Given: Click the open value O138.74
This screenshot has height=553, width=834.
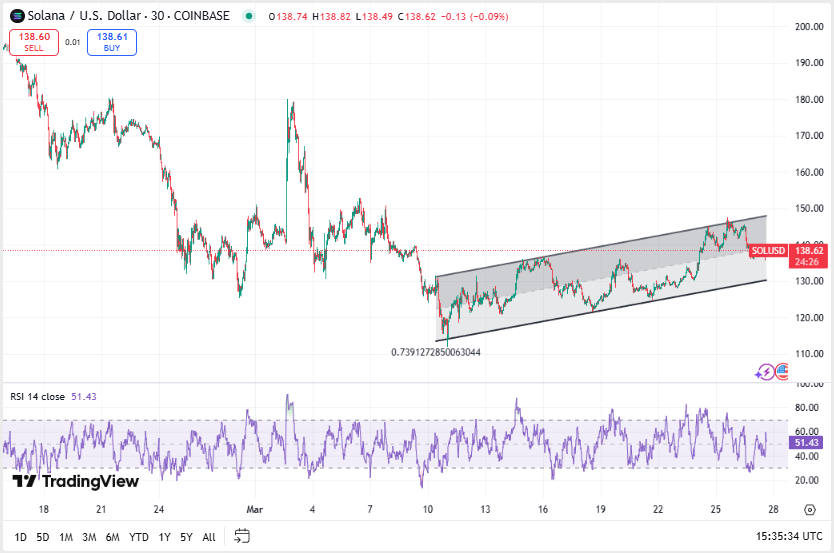Looking at the screenshot, I should [288, 16].
